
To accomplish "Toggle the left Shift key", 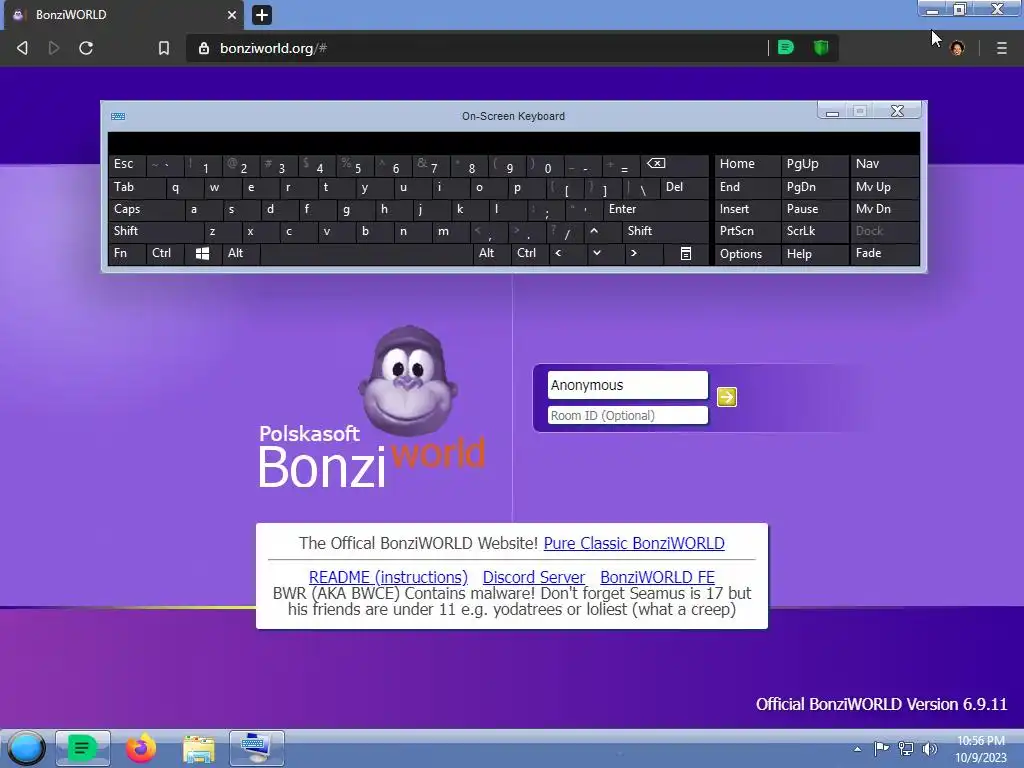I will tap(155, 231).
